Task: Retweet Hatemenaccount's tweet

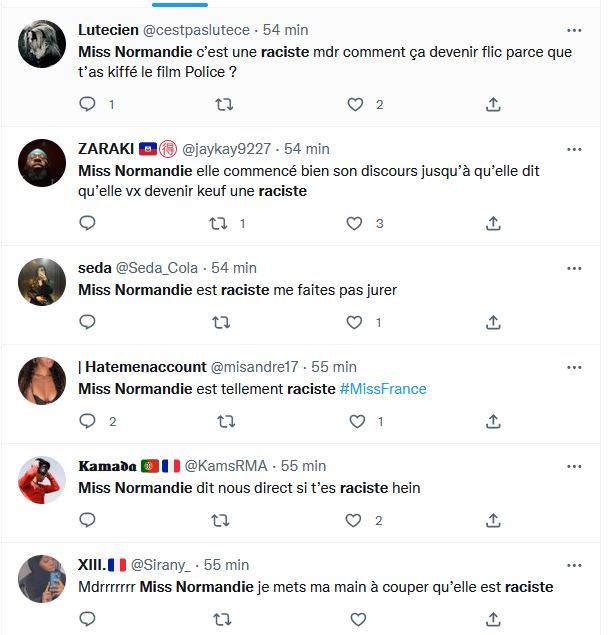Action: click(222, 421)
